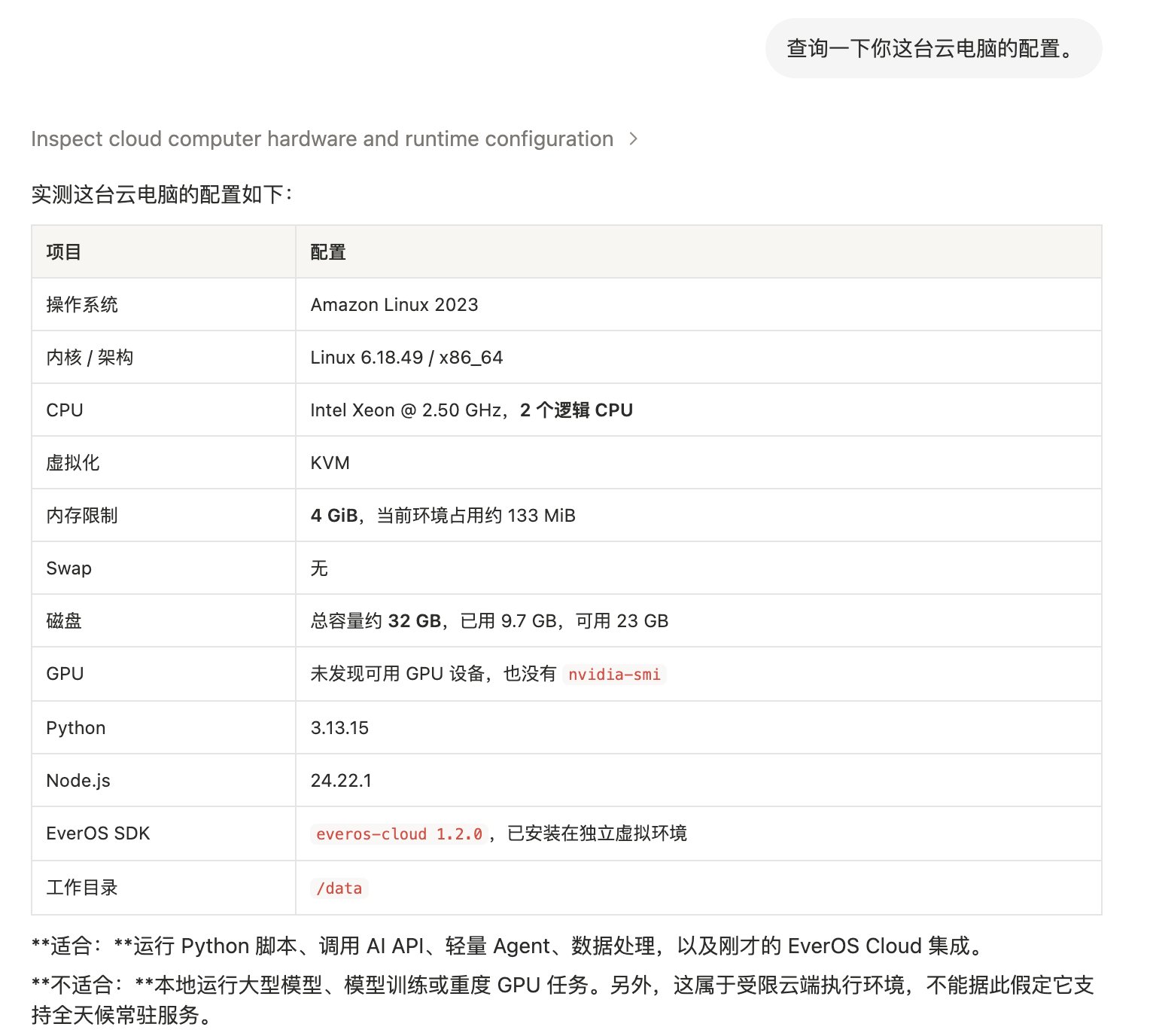Click the "nvidia-smi" inline code
The width and height of the screenshot is (1150, 1036).
(x=614, y=674)
